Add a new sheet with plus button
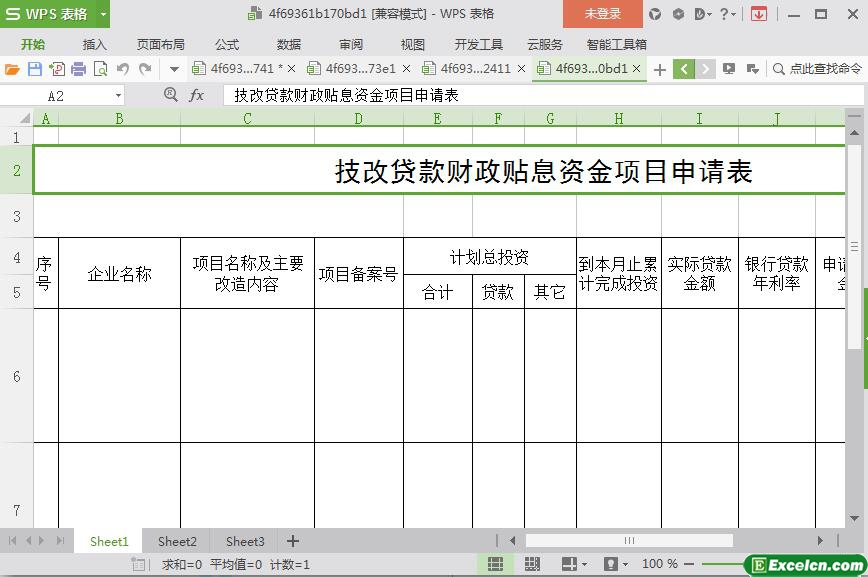868x577 pixels. click(293, 541)
